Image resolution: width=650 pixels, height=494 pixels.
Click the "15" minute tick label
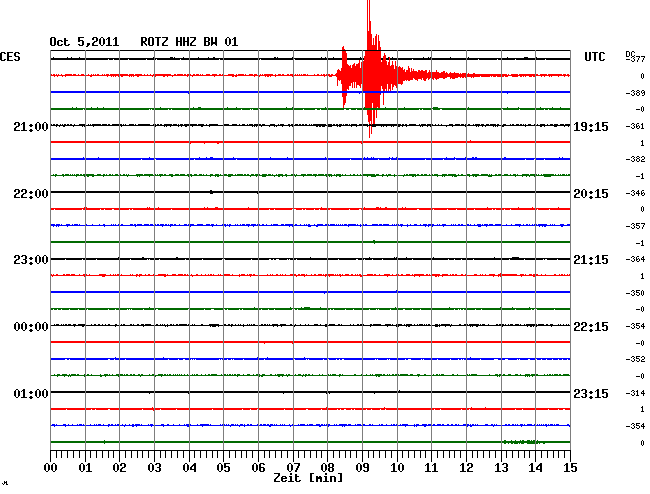coord(570,468)
